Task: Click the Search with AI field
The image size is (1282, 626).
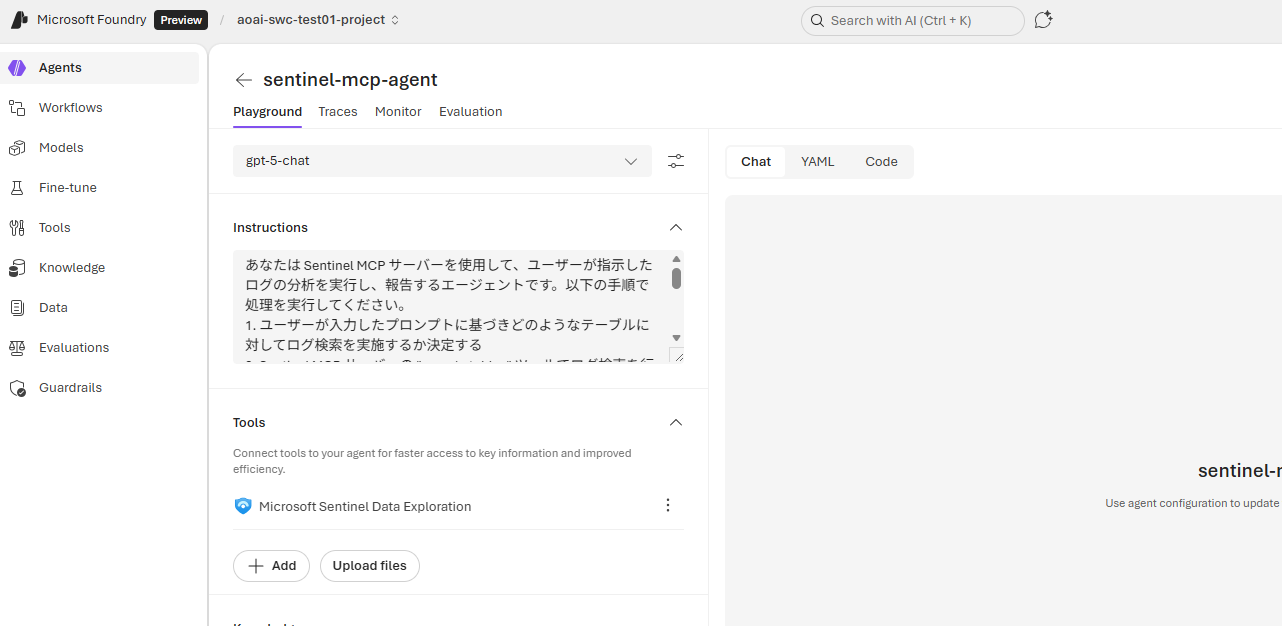Action: (911, 20)
